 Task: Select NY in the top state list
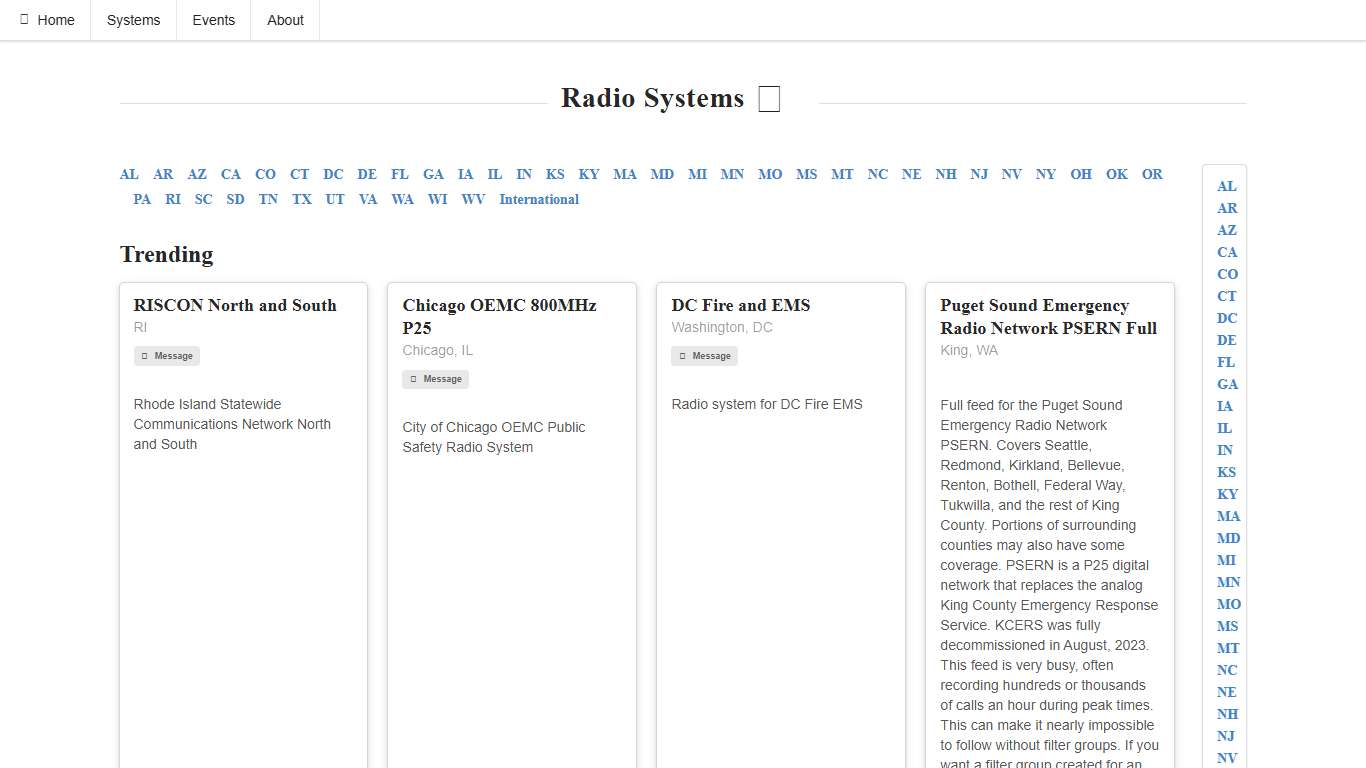point(1046,174)
